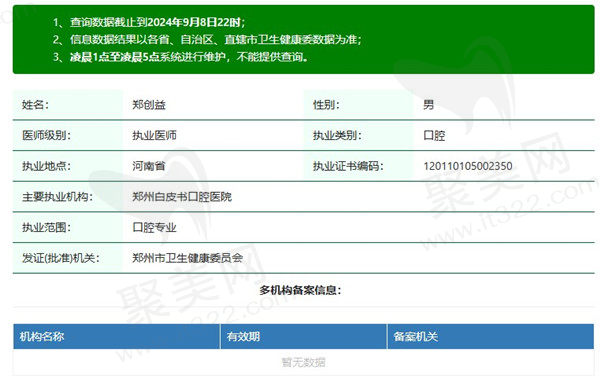Select 郑州白皮书口腔医院 institution name

[x=182, y=197]
